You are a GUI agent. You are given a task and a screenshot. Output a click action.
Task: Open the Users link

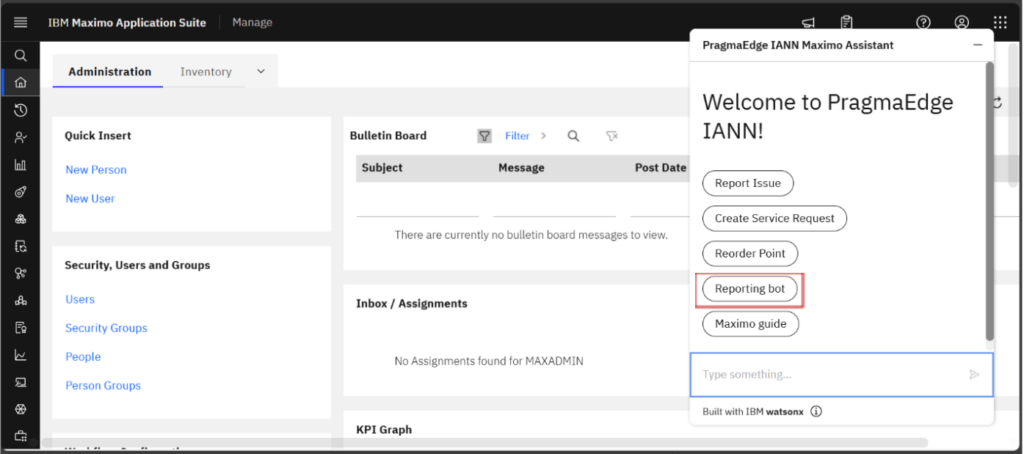(80, 299)
